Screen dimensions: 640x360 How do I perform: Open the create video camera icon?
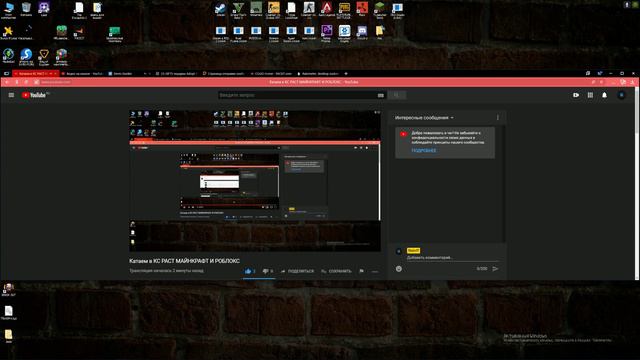point(576,95)
